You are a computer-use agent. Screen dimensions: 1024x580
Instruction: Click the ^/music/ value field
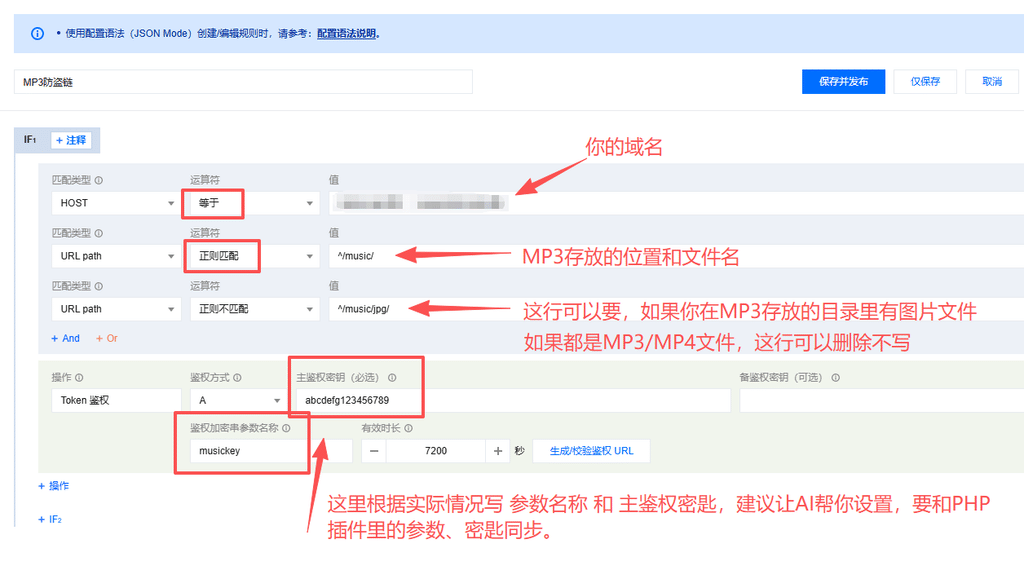(x=676, y=256)
